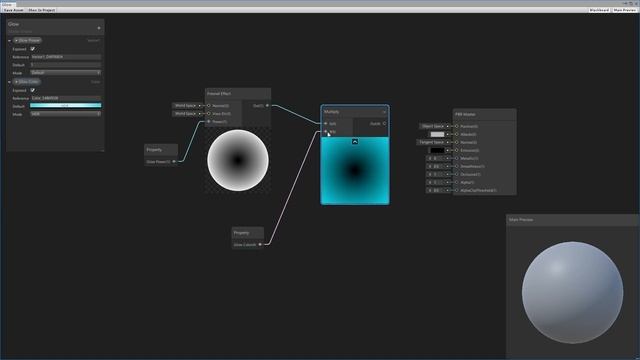Click the Multiply node collapse arrow in title

pyautogui.click(x=384, y=112)
